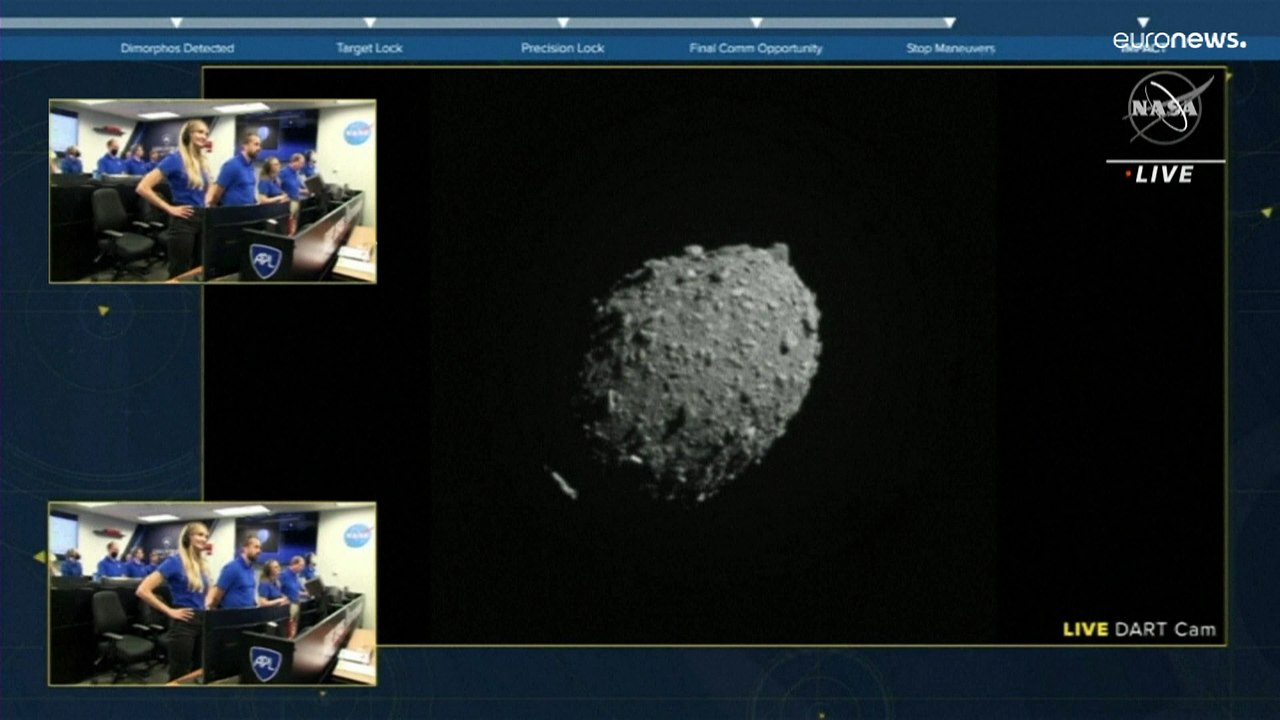Click the small rock fragment beside the asteroid

[x=563, y=483]
